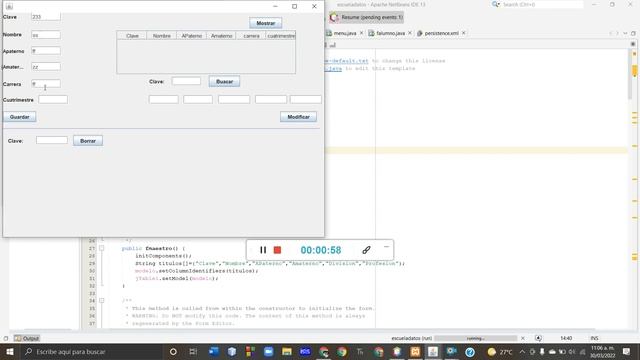The height and width of the screenshot is (360, 640).
Task: Click the Modificar button
Action: 298,117
